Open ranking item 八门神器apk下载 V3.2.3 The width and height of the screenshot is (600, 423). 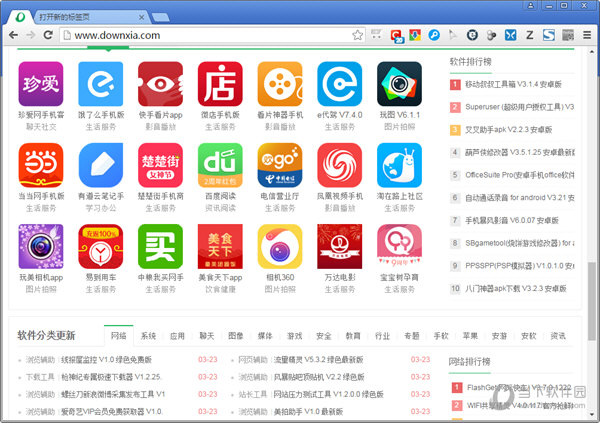(x=515, y=288)
